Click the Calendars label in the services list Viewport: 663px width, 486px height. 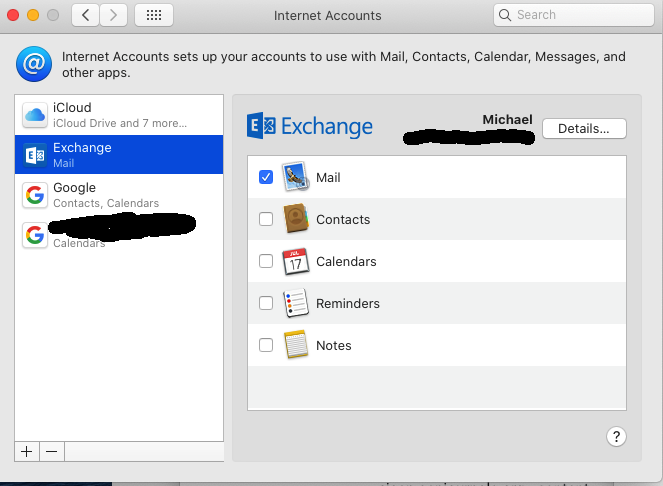(346, 261)
